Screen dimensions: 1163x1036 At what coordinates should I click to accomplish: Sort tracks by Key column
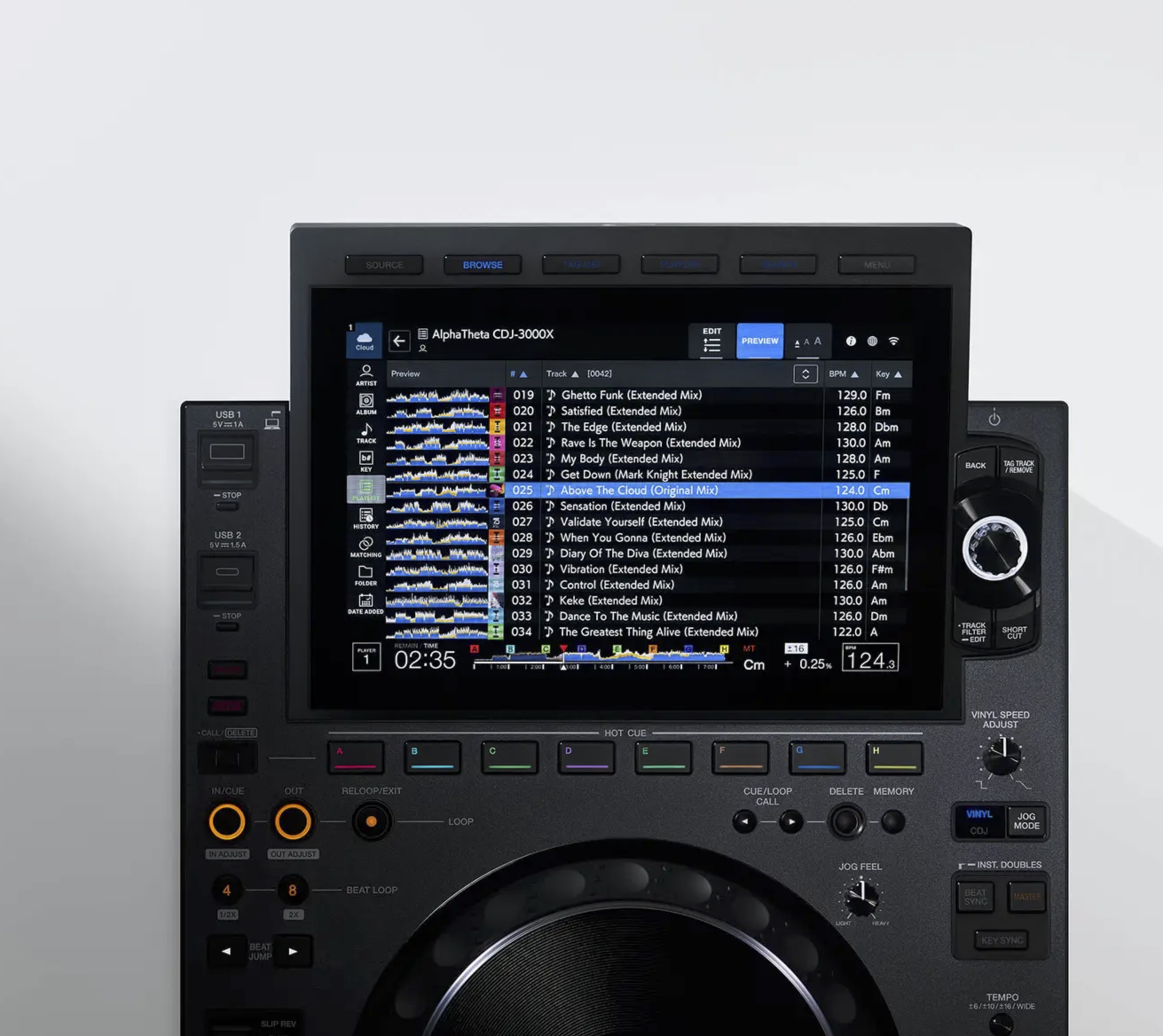[888, 374]
